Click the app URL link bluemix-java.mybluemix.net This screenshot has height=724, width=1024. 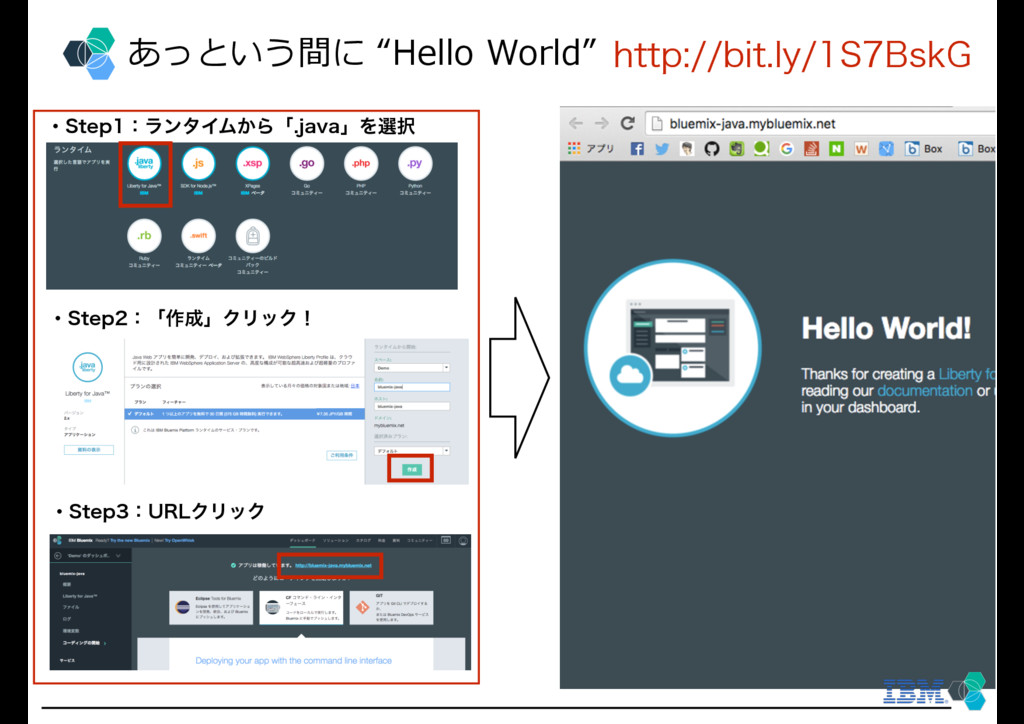pyautogui.click(x=333, y=565)
